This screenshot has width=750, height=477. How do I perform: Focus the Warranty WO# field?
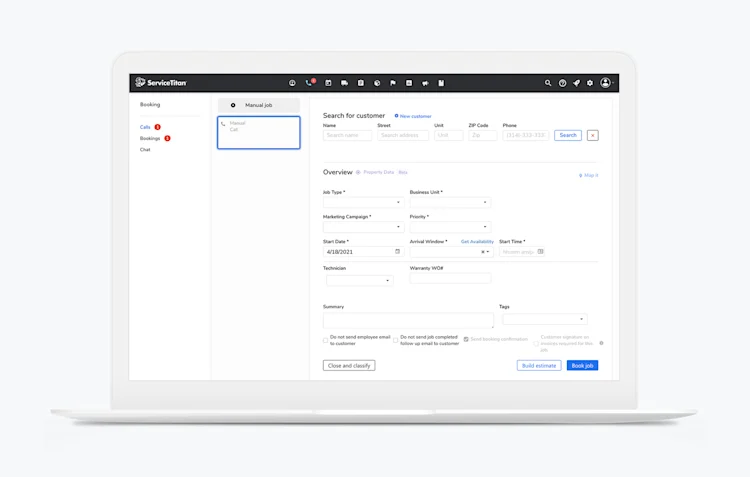tap(450, 278)
